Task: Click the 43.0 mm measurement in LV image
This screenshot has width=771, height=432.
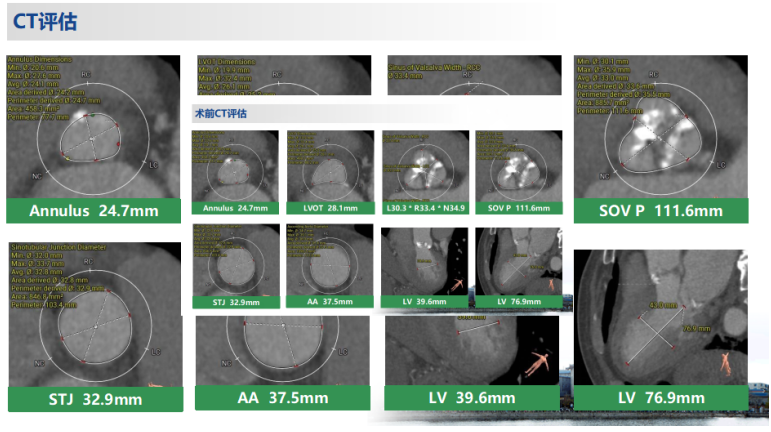Action: pyautogui.click(x=663, y=305)
